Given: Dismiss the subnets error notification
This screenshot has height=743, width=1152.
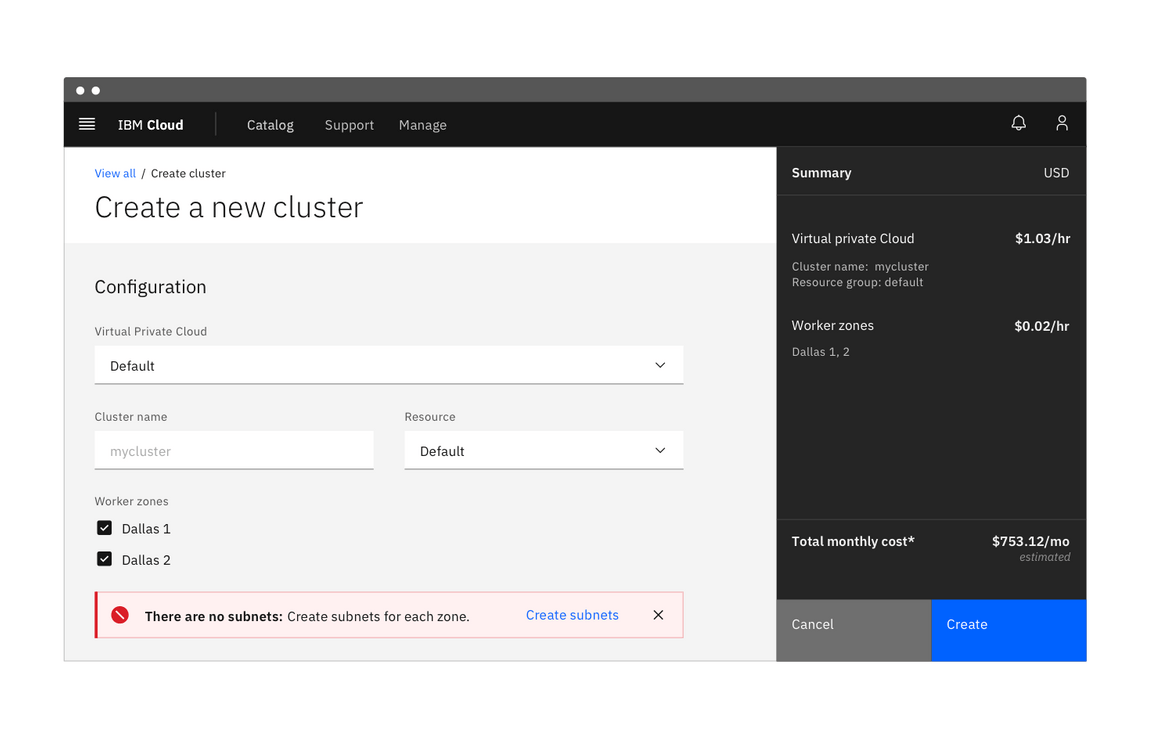Looking at the screenshot, I should point(658,615).
